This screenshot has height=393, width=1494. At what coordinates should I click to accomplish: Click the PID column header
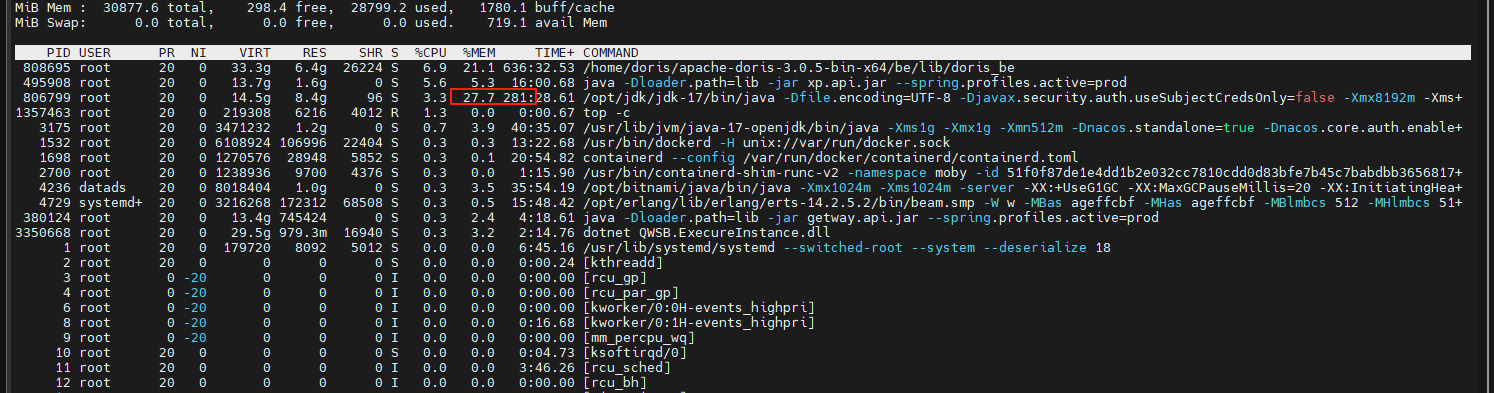point(58,52)
